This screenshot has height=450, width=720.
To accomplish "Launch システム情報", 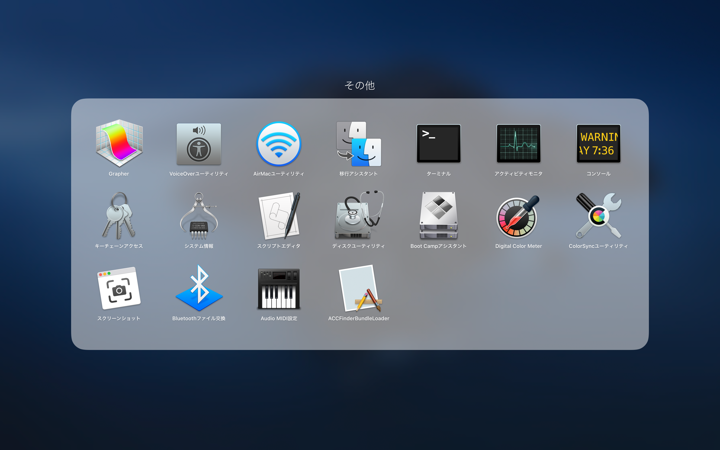I will coord(199,215).
